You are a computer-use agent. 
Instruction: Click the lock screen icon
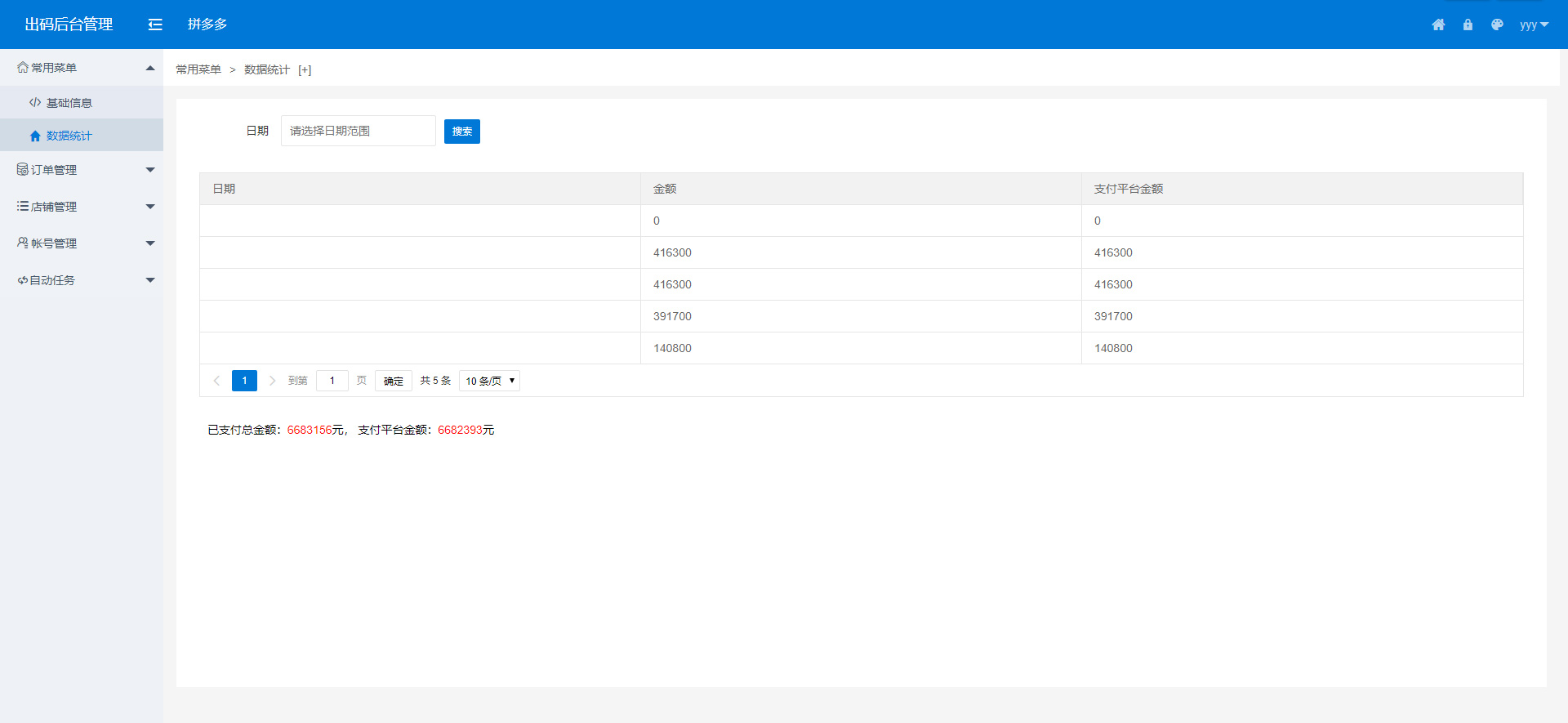pyautogui.click(x=1468, y=25)
